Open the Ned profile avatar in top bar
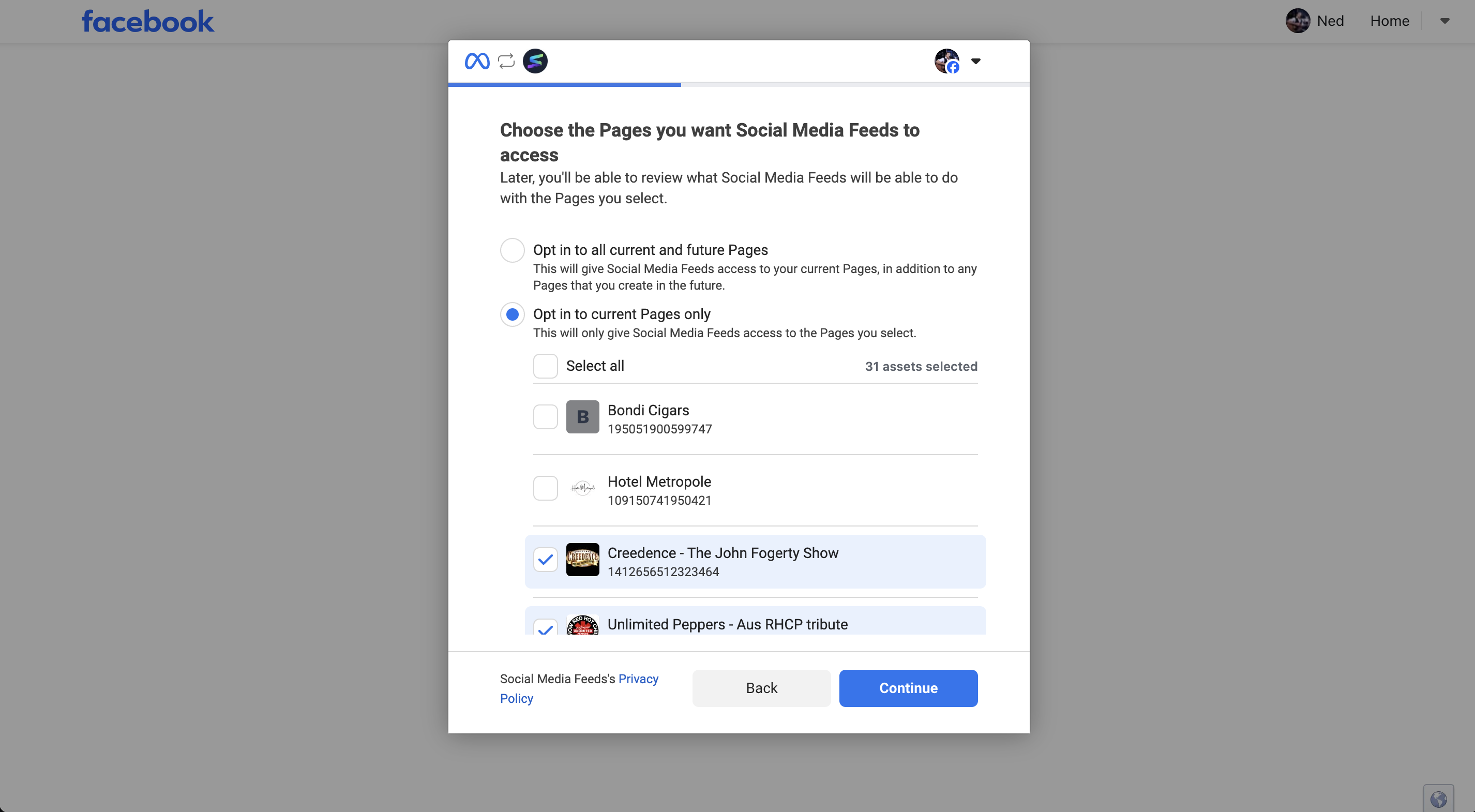This screenshot has height=812, width=1475. (x=1298, y=21)
